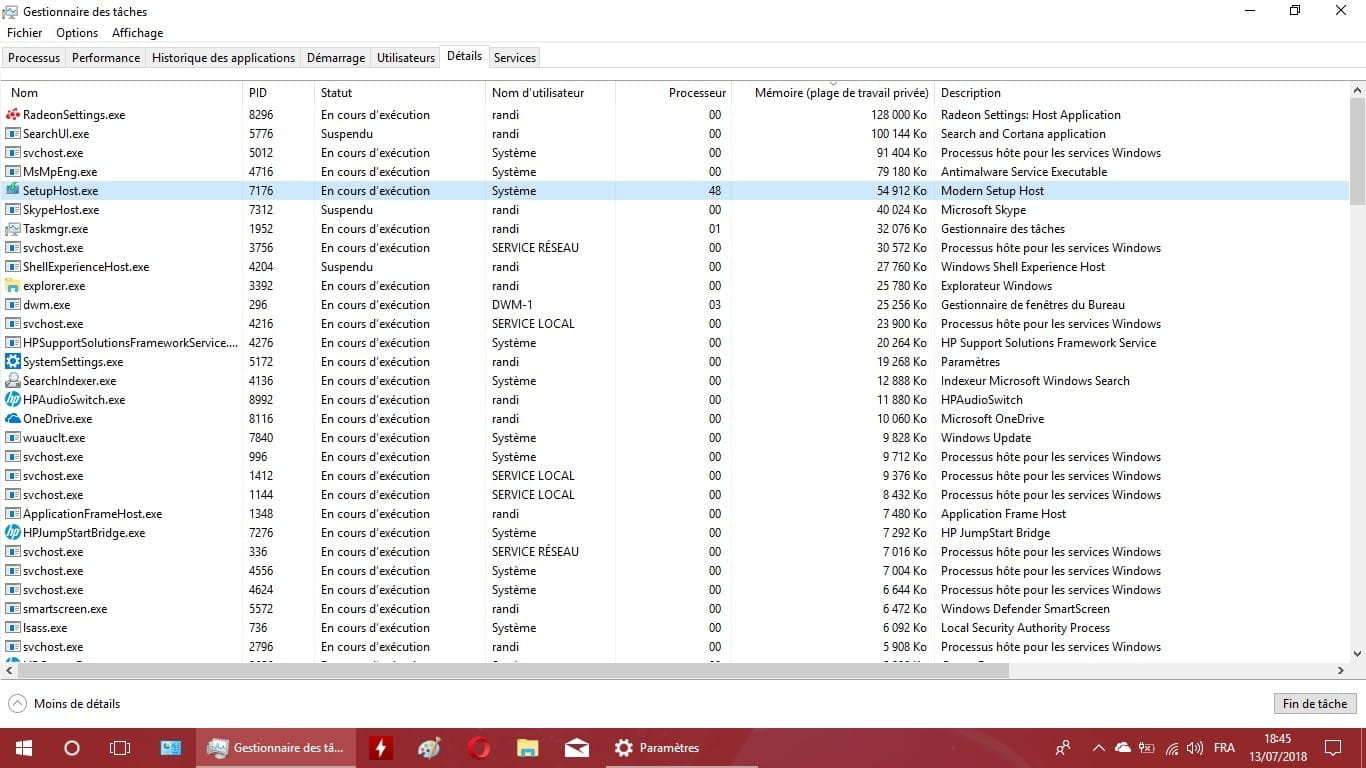The height and width of the screenshot is (768, 1366).
Task: Open Cortana search circle on taskbar
Action: tap(72, 748)
